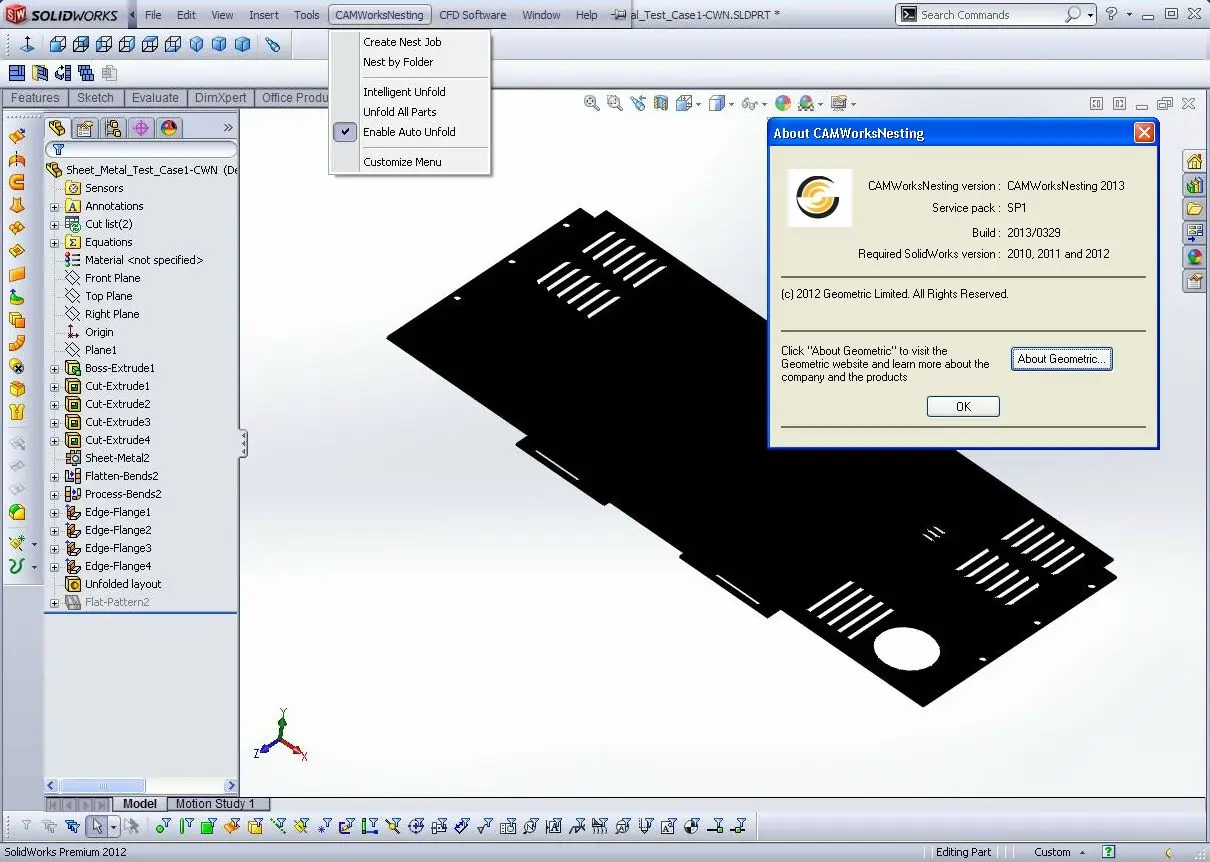The image size is (1210, 862).
Task: Open the Display Style dropdown arrow
Action: tap(731, 104)
